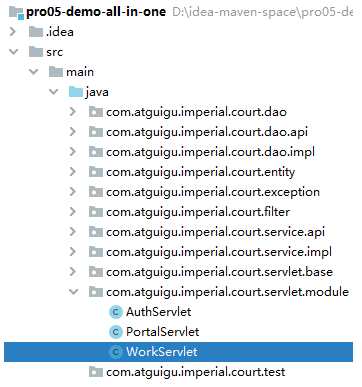Screen dimensions: 362x387
Task: Collapse the java folder arrow
Action: (x=53, y=92)
